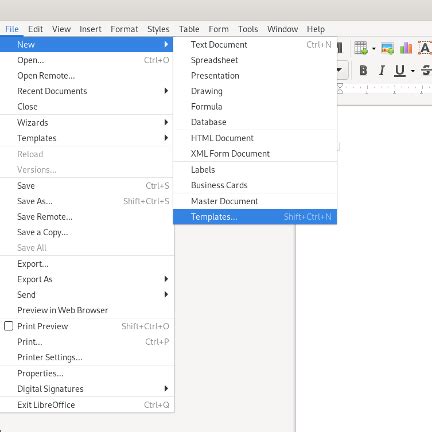Open the Format menu
432x432 pixels.
(124, 29)
